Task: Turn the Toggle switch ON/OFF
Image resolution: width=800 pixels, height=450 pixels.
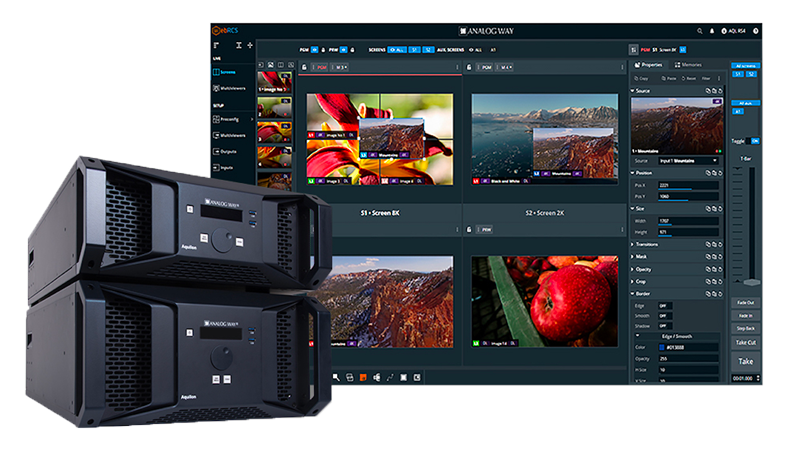Action: tap(755, 141)
